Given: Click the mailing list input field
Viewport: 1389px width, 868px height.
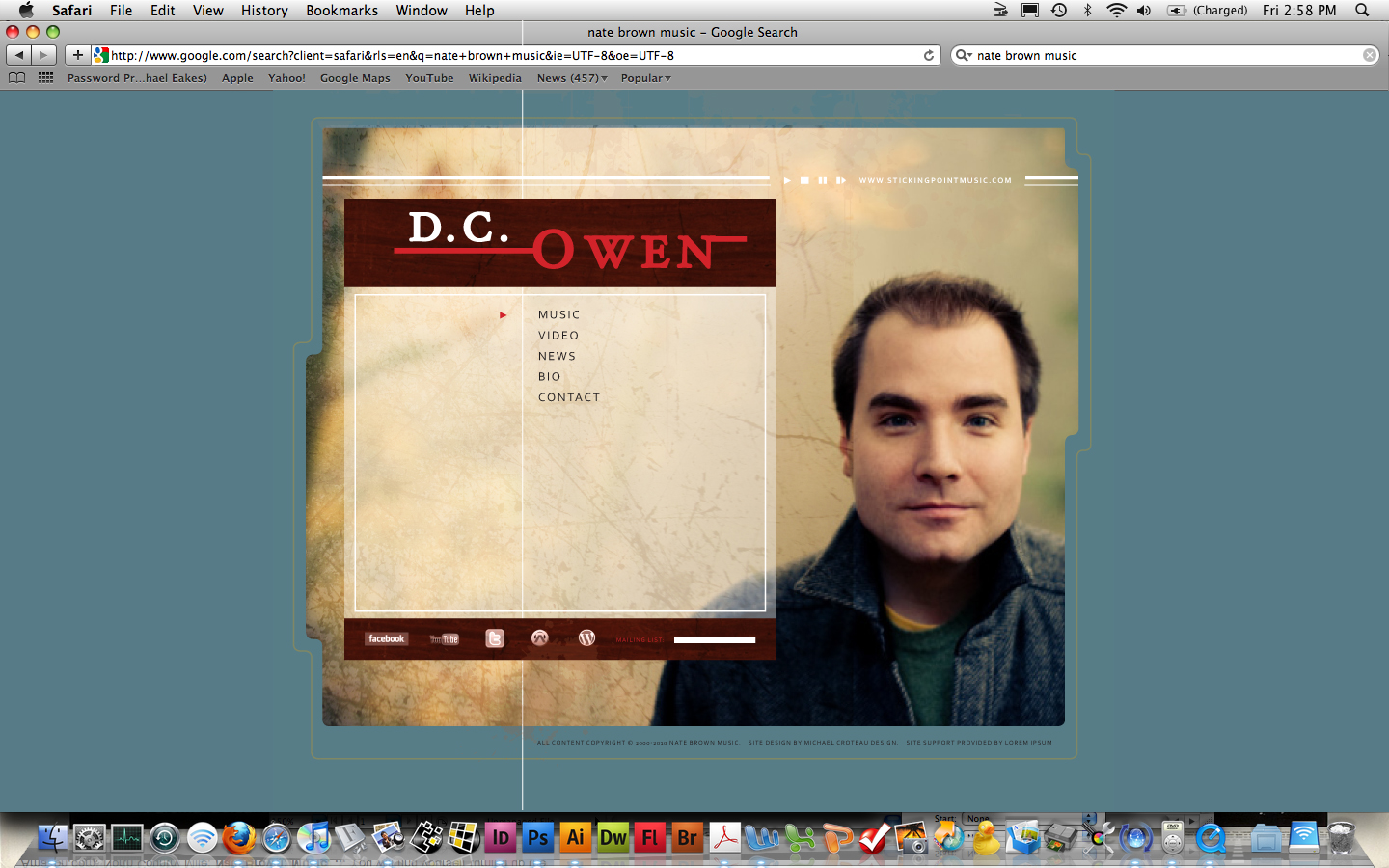Looking at the screenshot, I should [714, 639].
